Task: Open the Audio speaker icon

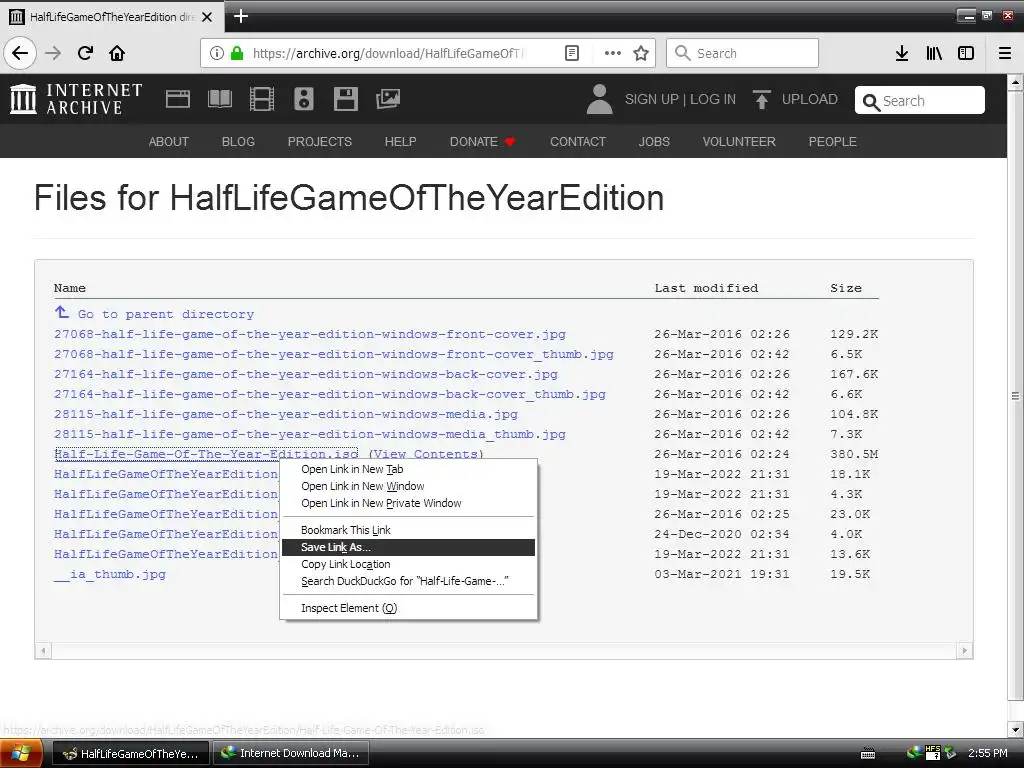Action: point(304,99)
